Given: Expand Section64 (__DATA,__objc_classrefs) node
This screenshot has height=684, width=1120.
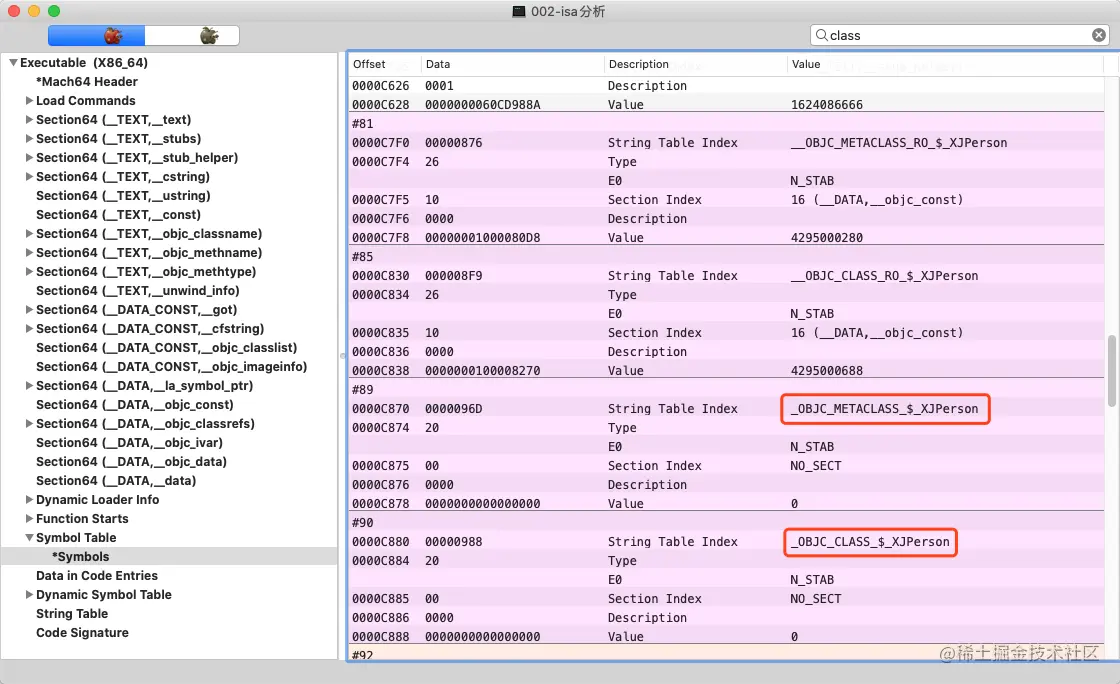Looking at the screenshot, I should coord(29,423).
